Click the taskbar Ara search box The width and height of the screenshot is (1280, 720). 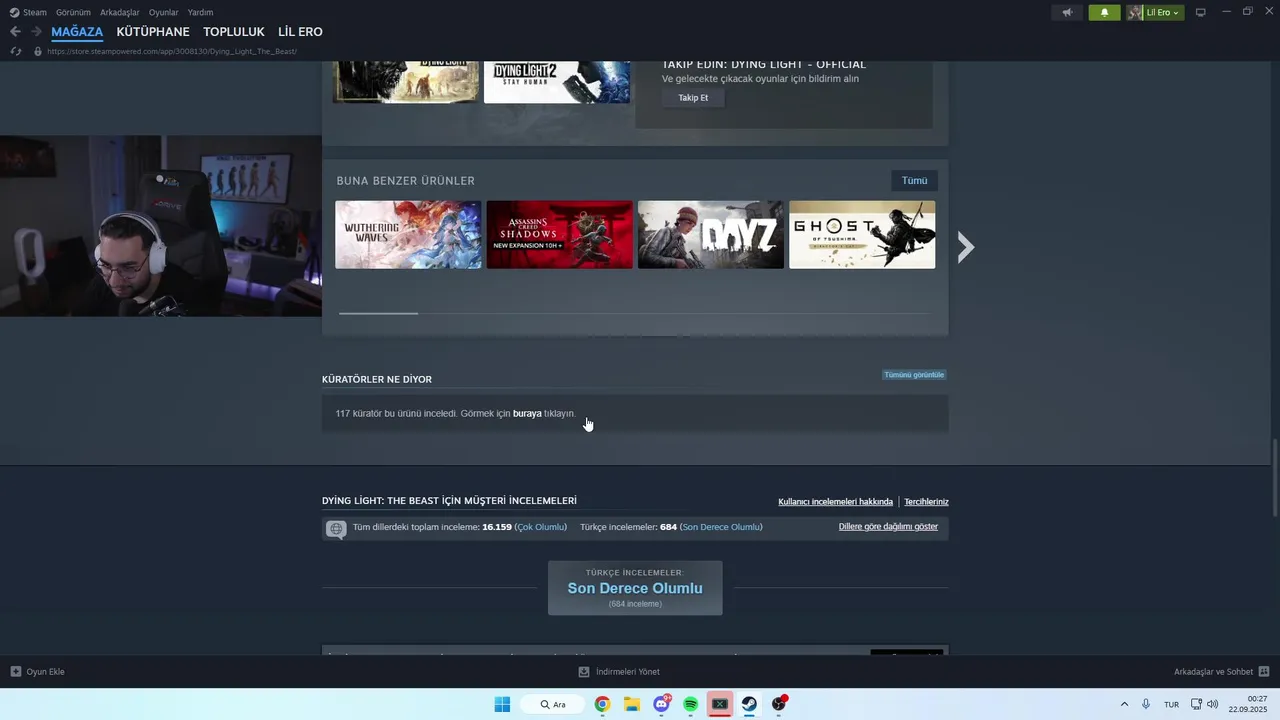pos(552,704)
